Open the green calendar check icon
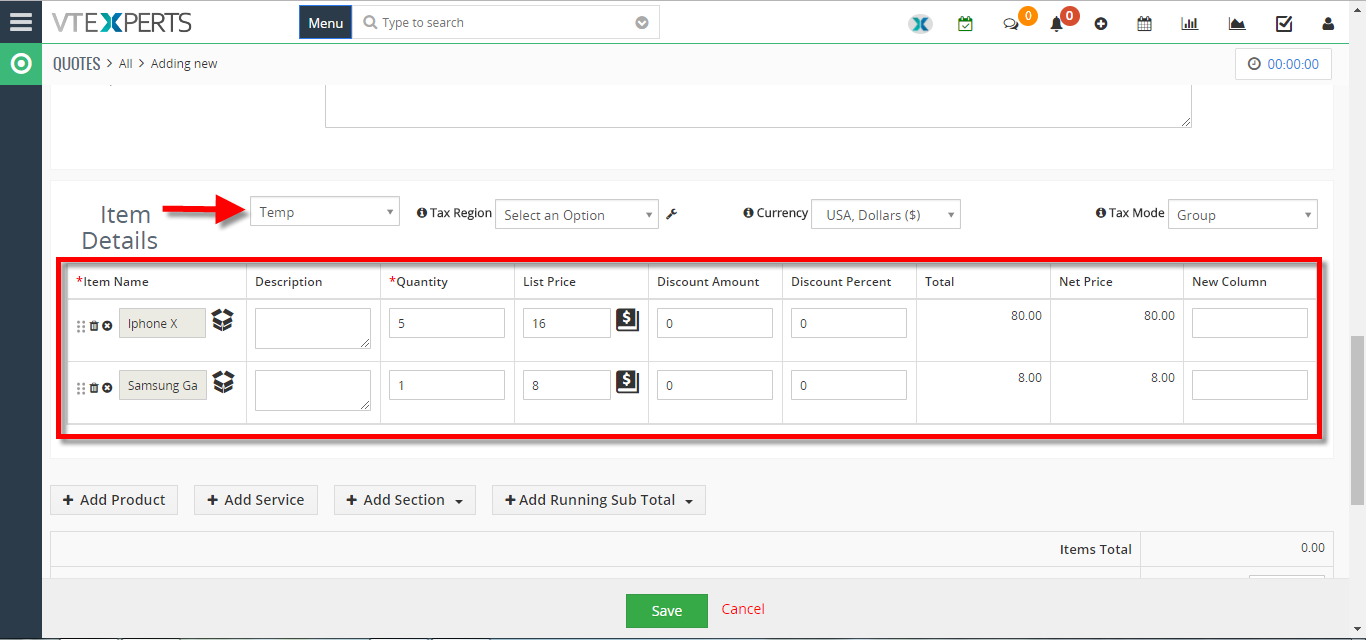 pos(965,23)
